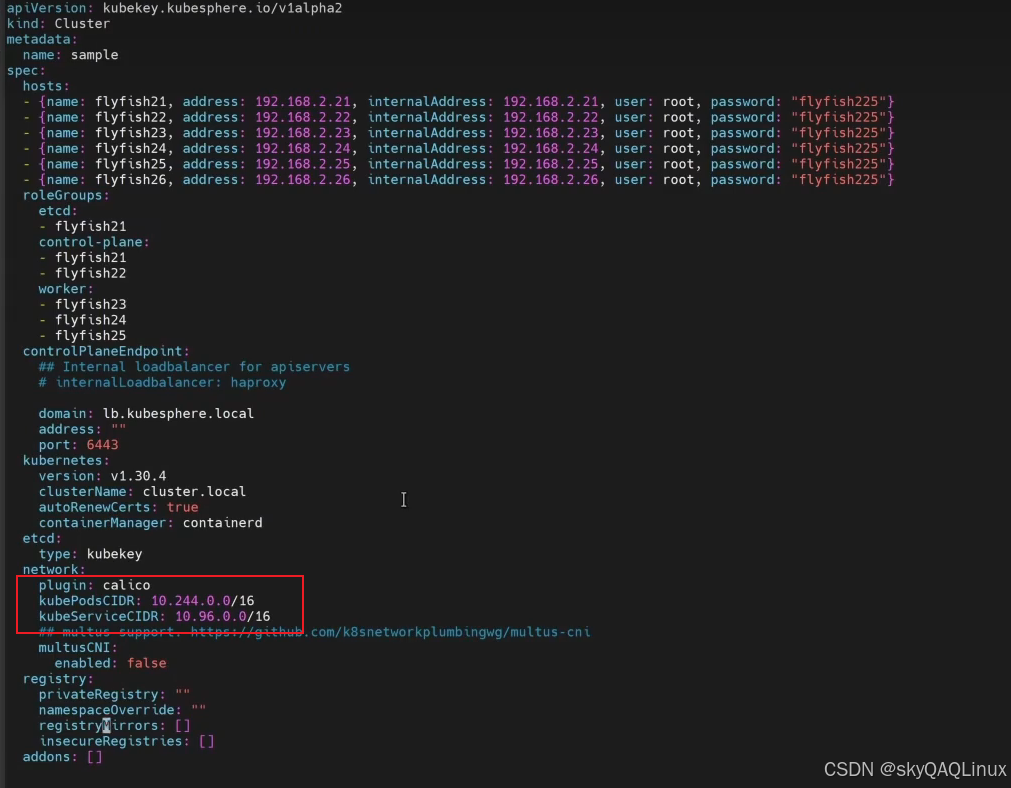Click the multusCNI: key

click(78, 647)
